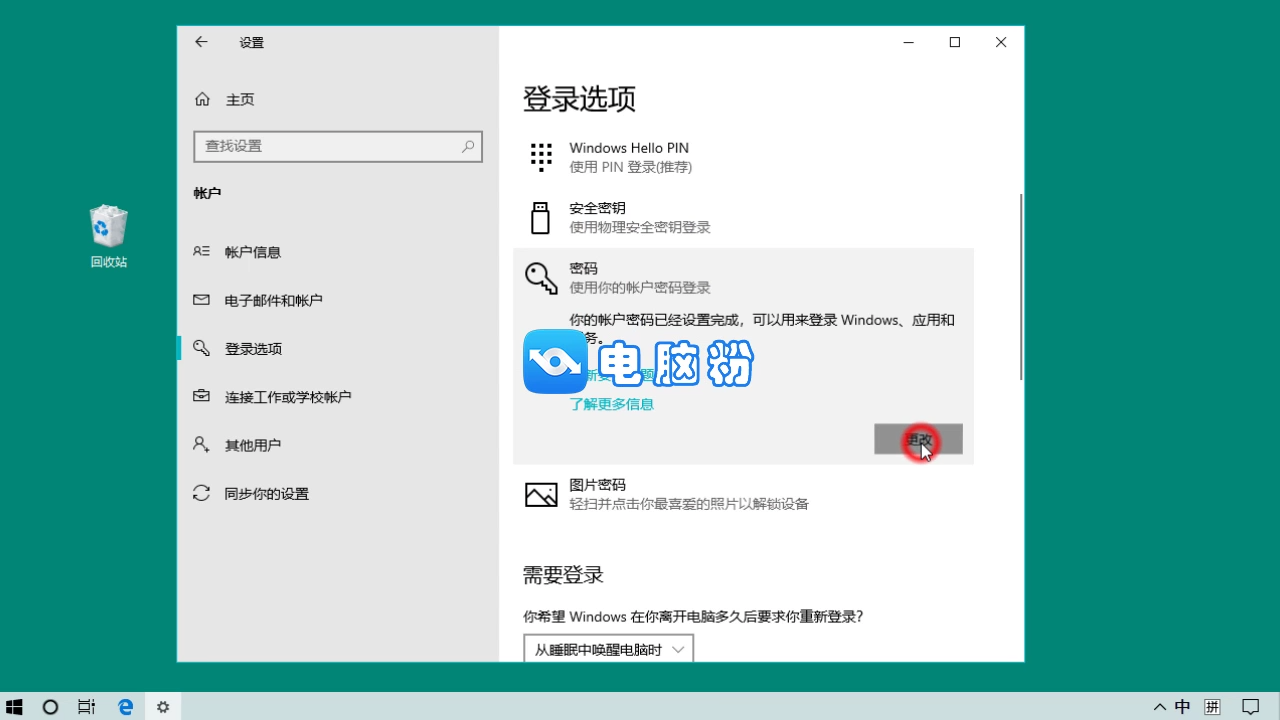Open the 了解更多信息 link
The height and width of the screenshot is (720, 1280).
point(611,404)
